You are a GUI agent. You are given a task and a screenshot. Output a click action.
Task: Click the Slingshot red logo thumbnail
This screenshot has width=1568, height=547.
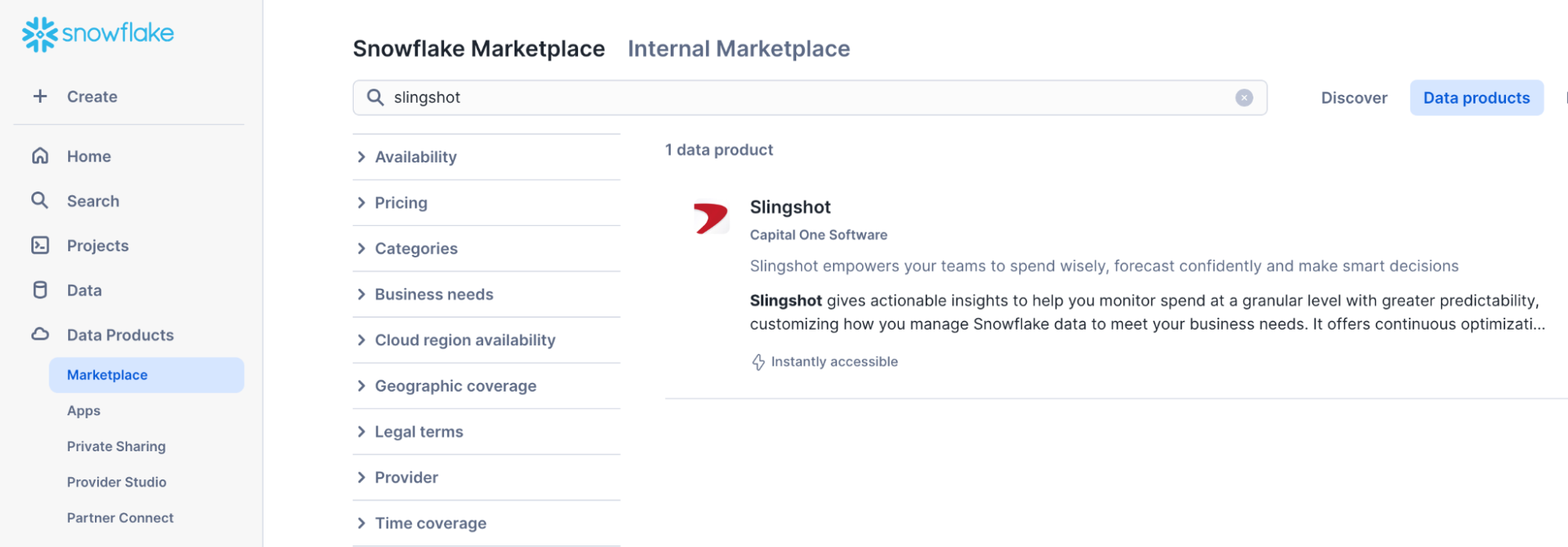[711, 218]
